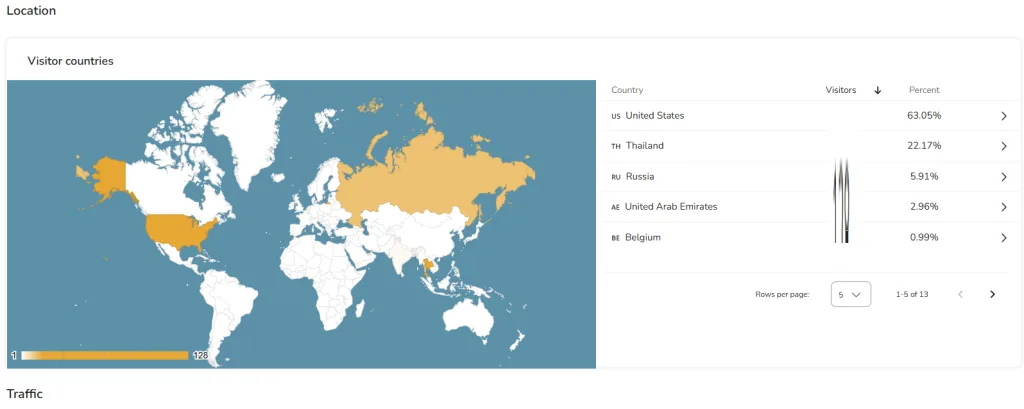Click Australia on the world map

468,319
